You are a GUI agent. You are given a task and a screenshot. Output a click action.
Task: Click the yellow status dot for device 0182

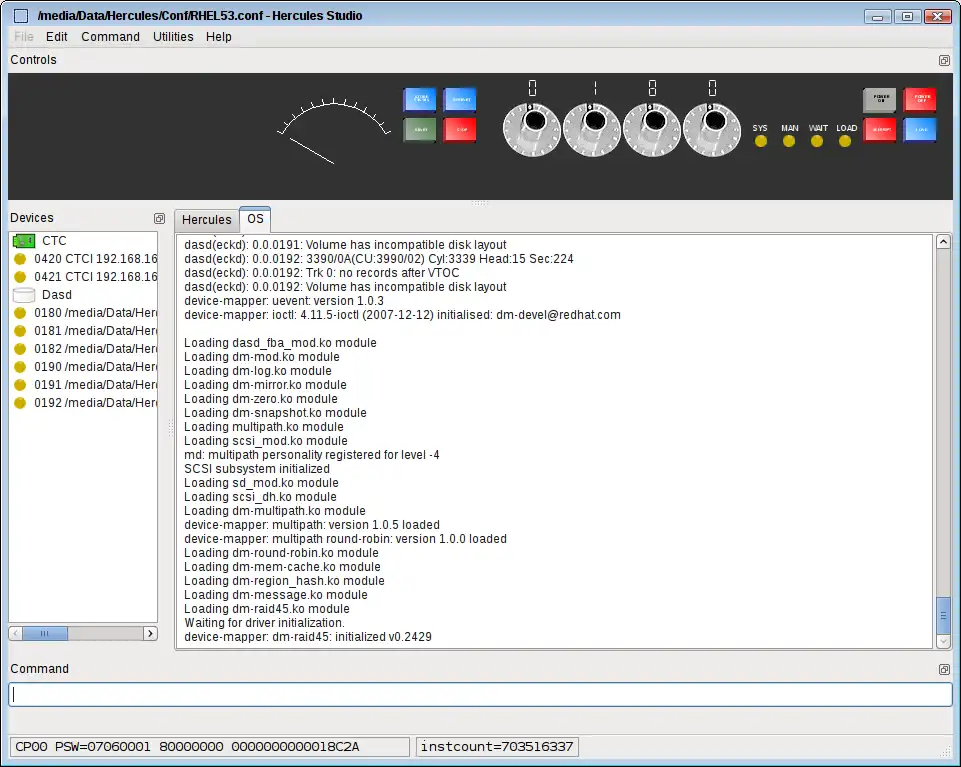coord(20,349)
